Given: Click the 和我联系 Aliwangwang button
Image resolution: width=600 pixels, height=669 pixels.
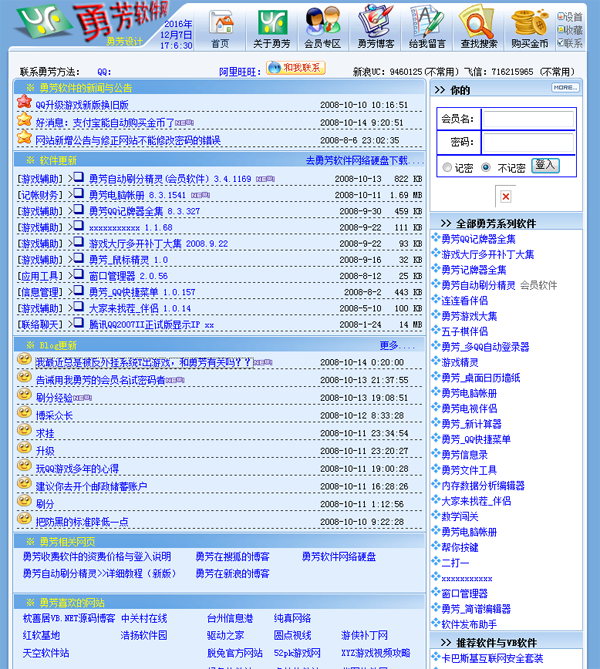Looking at the screenshot, I should (296, 68).
